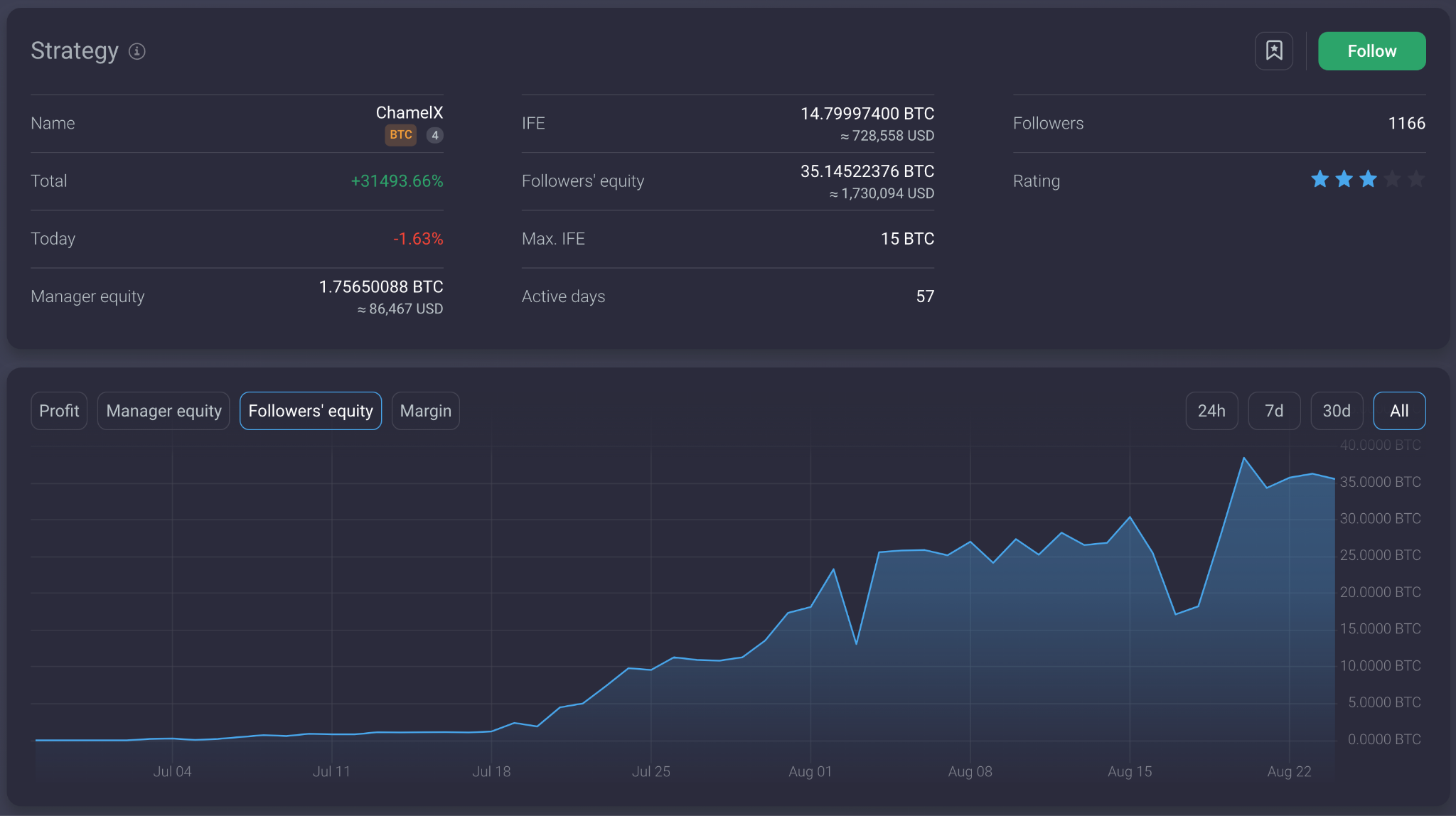1456x816 pixels.
Task: Click the Jul 18 date on chart axis
Action: point(491,771)
